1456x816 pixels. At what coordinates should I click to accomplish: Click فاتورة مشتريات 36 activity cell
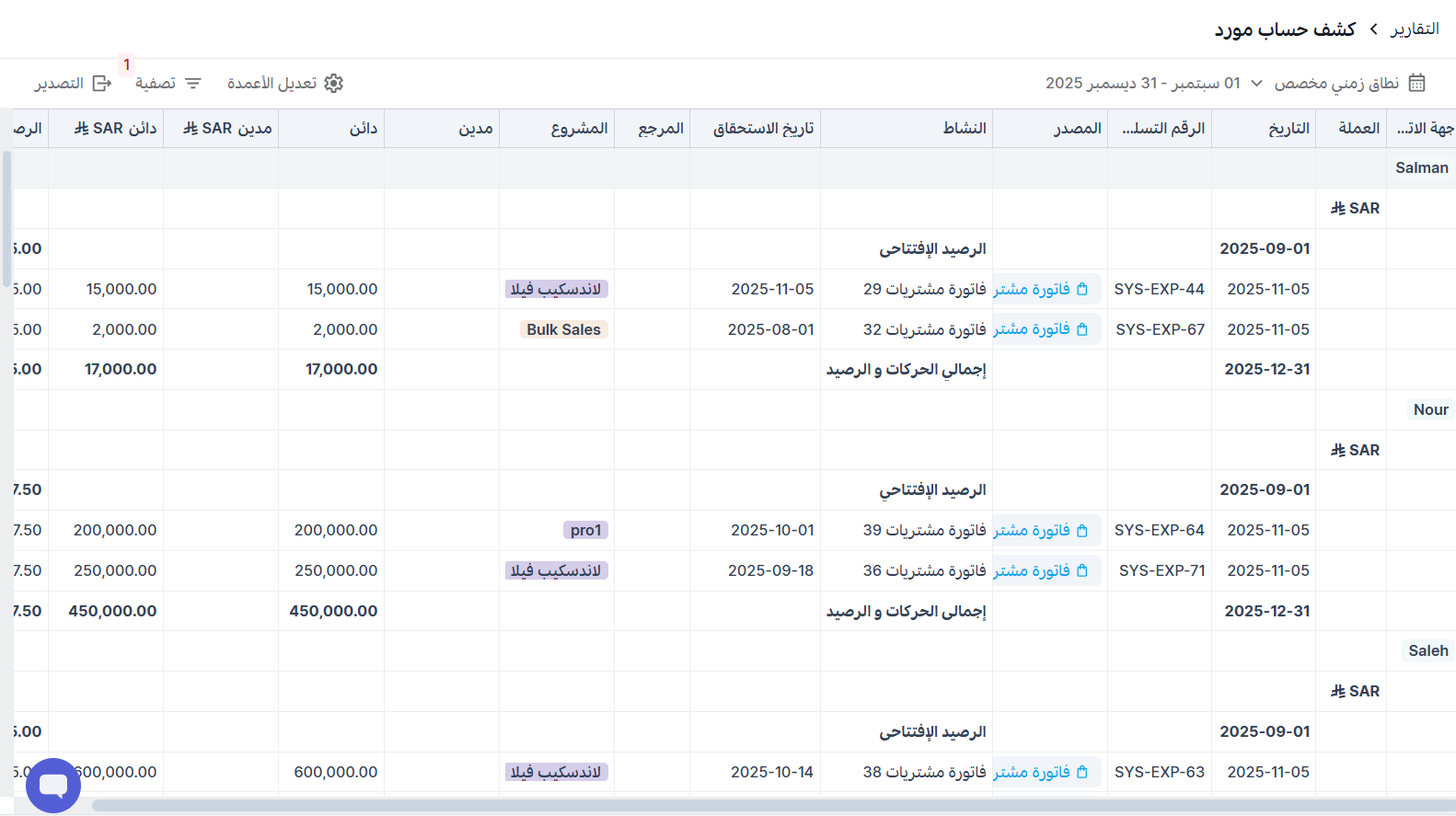click(x=924, y=570)
